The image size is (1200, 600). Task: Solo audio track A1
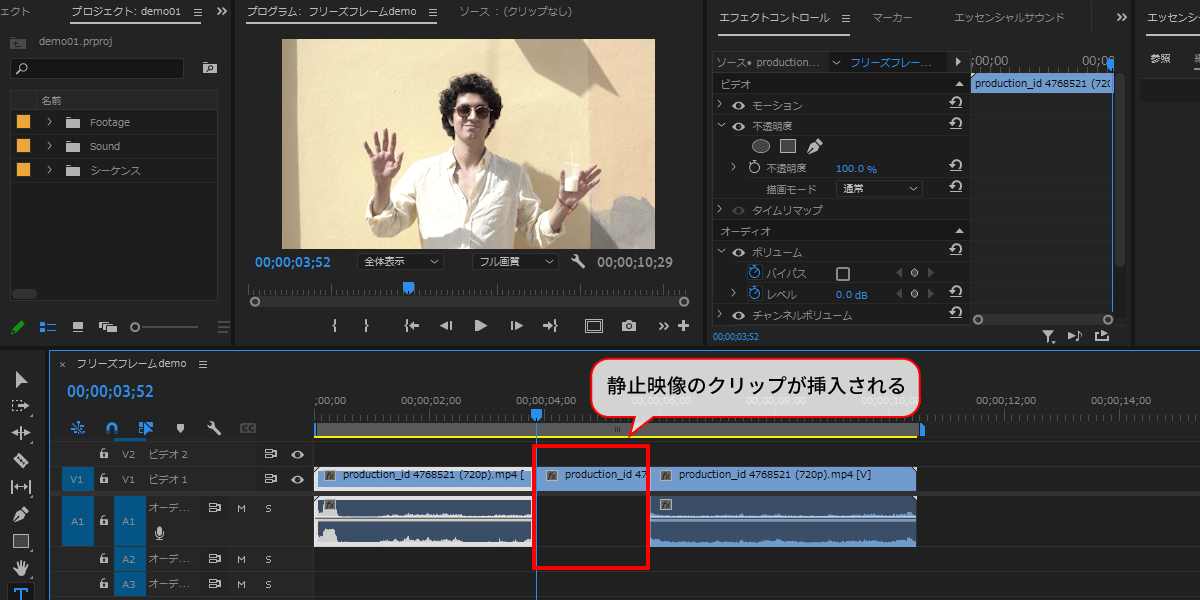[x=268, y=508]
